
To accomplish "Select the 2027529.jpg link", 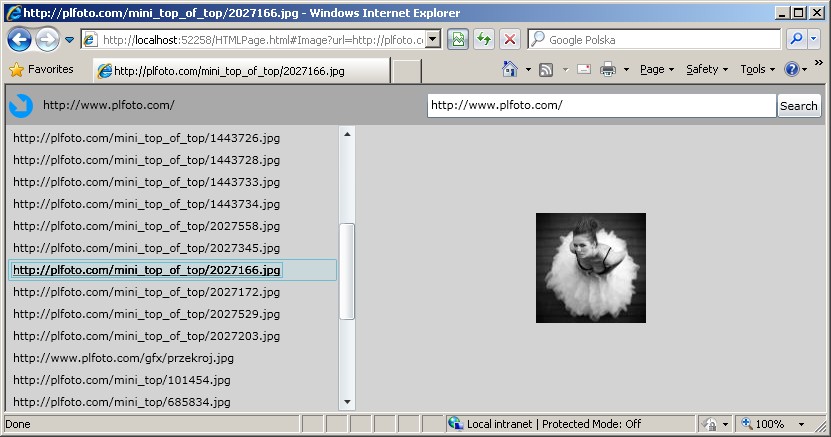I will (x=146, y=314).
